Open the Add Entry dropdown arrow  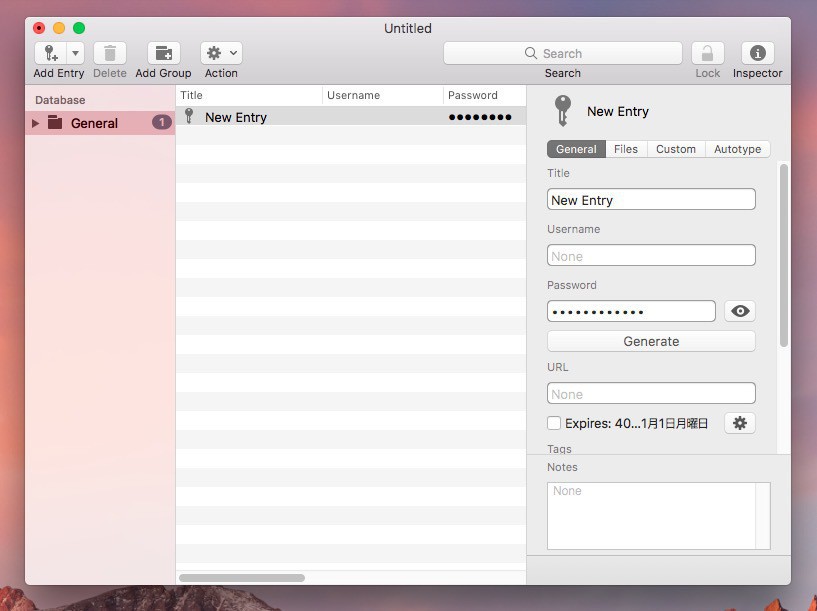tap(75, 53)
